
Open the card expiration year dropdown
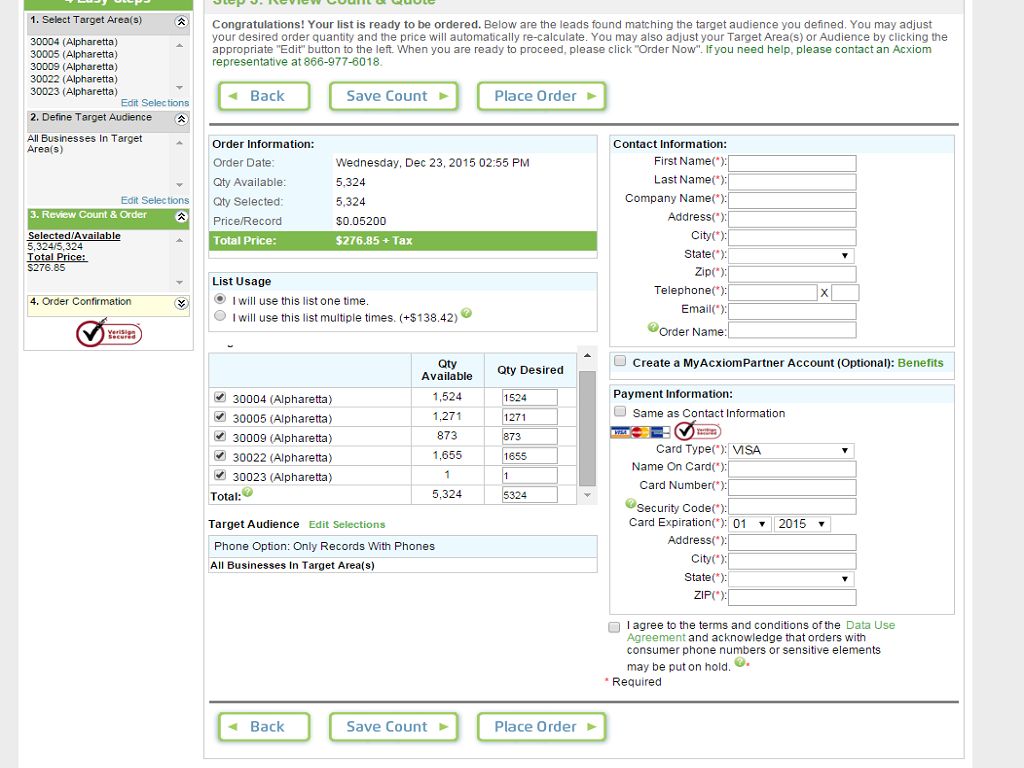(801, 524)
